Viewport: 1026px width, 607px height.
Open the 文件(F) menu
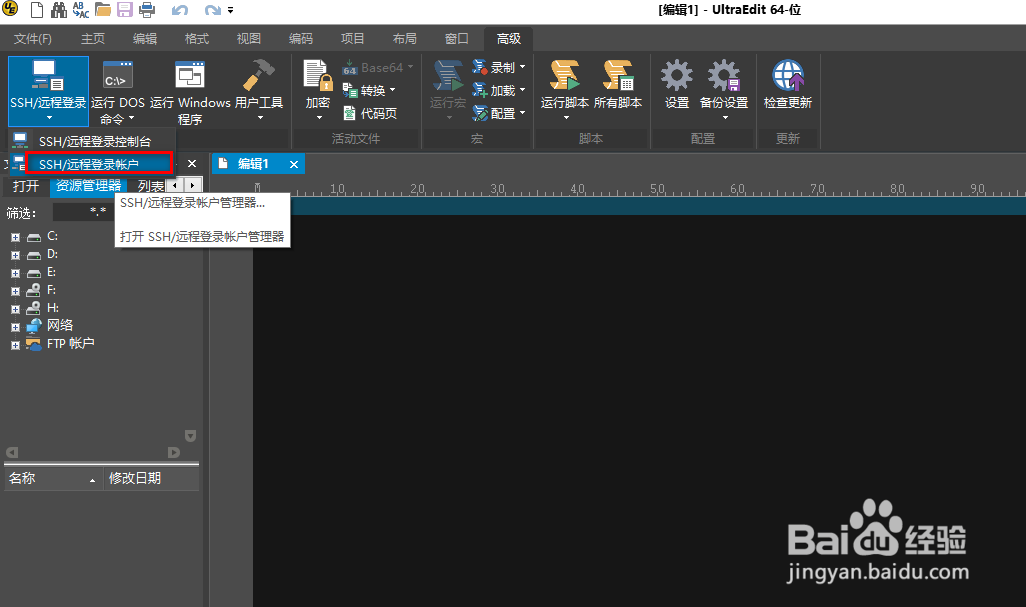pyautogui.click(x=33, y=39)
